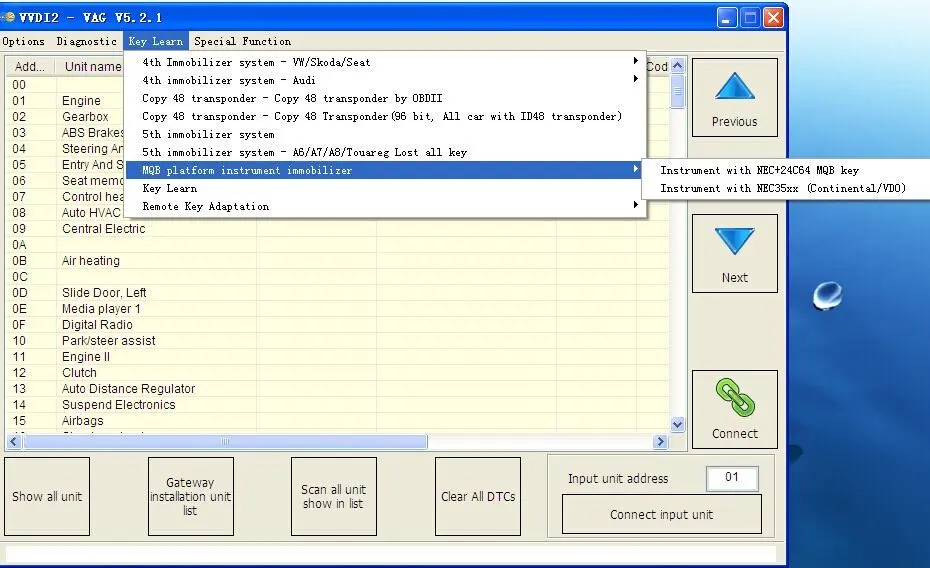Minimize the VVDI2 window
930x568 pixels.
click(727, 17)
